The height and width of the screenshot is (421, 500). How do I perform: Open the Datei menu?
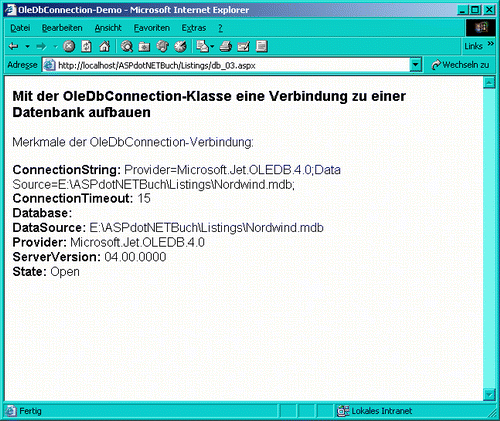pos(20,28)
